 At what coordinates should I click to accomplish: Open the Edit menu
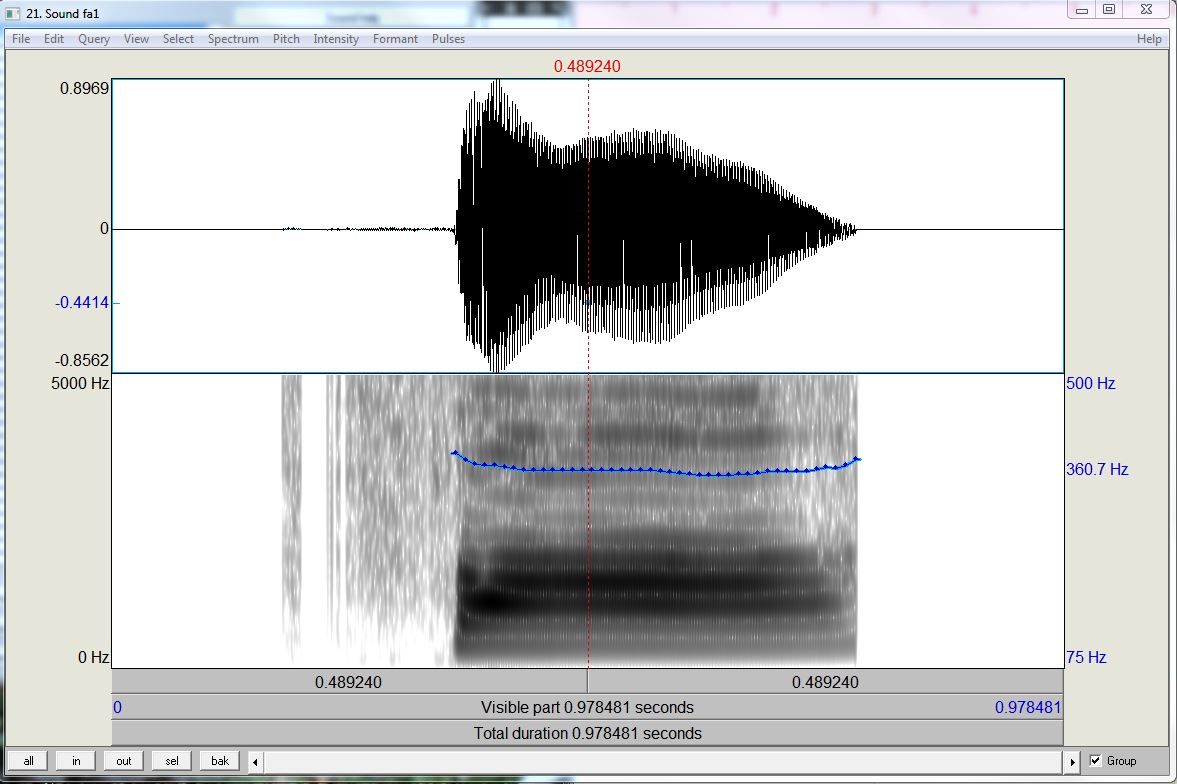[53, 39]
